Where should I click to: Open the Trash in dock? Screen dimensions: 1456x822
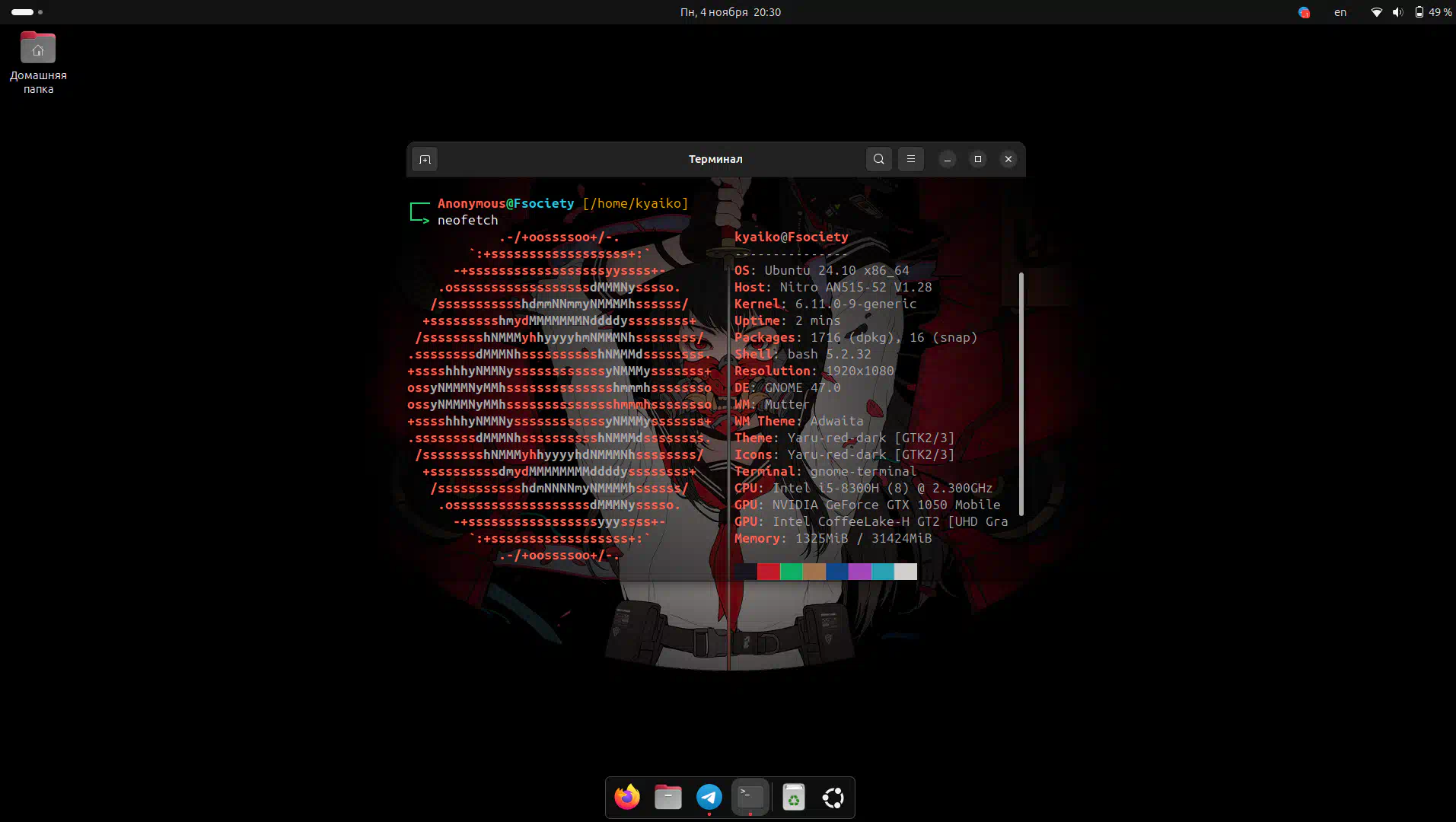tap(794, 797)
